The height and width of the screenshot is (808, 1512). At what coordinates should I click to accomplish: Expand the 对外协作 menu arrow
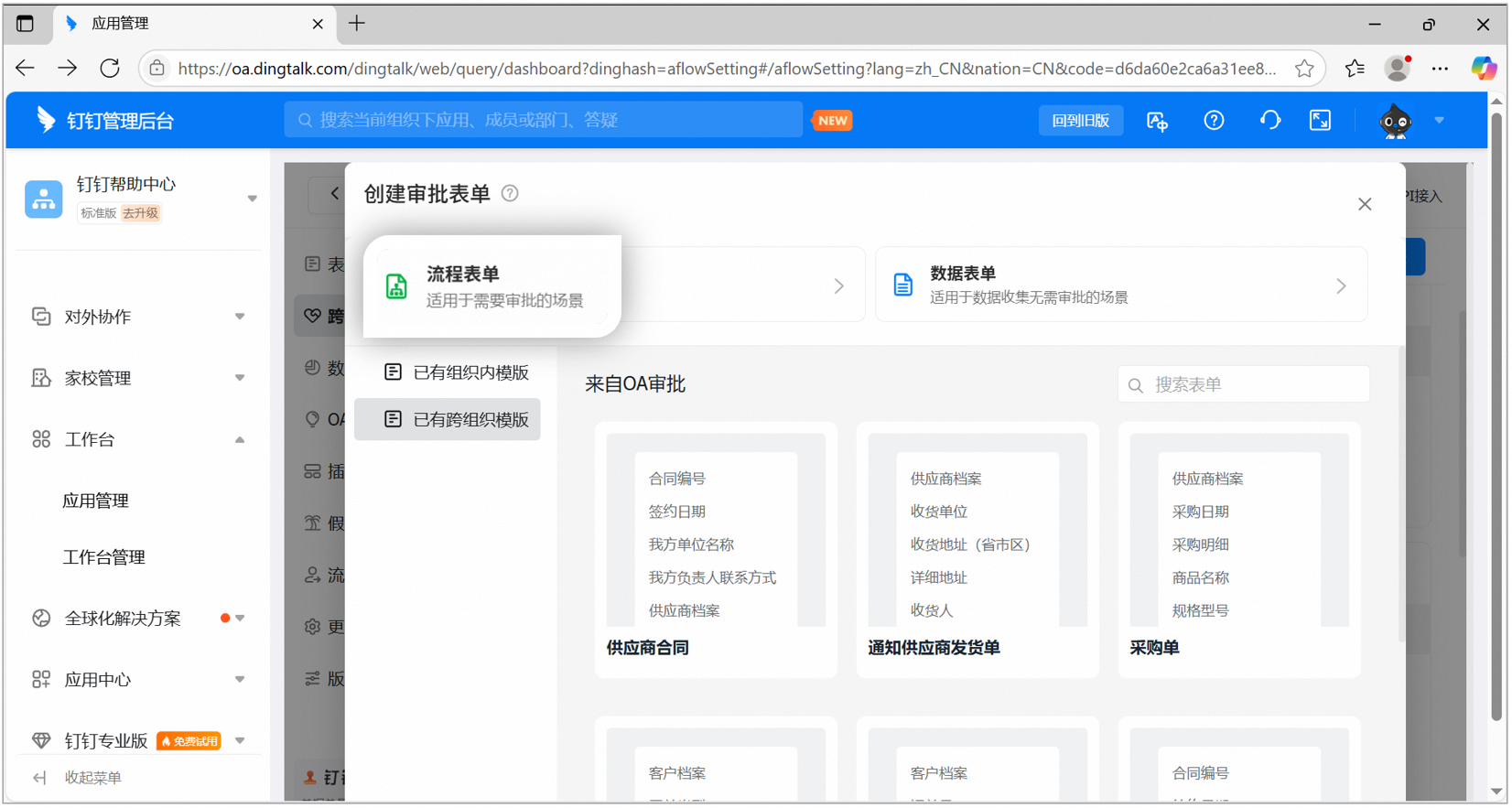point(240,317)
